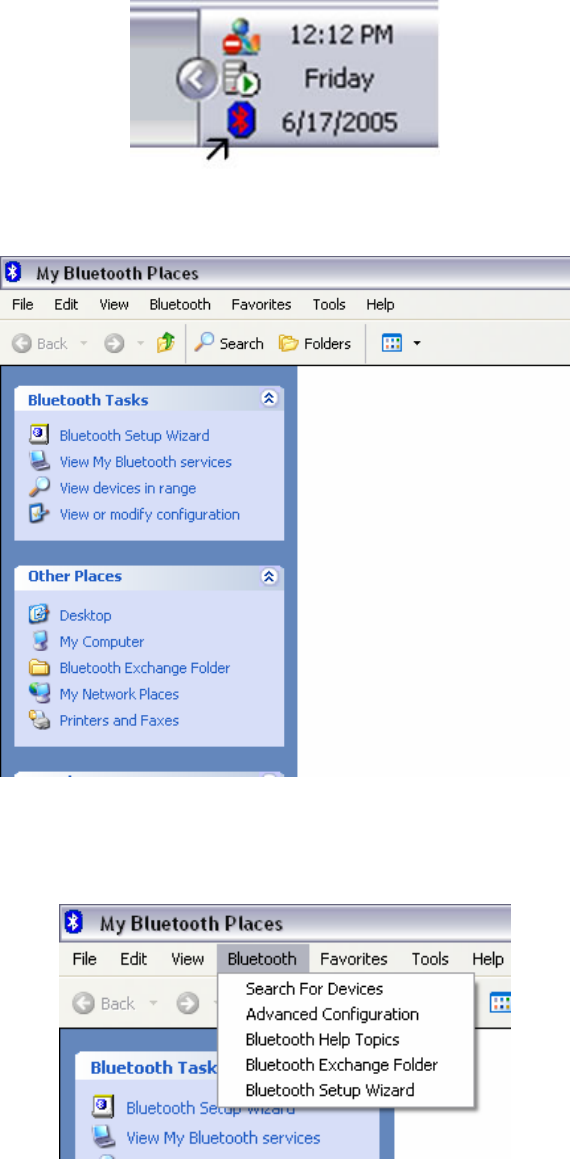Collapse Other Places panel
The height and width of the screenshot is (1159, 570).
[269, 576]
